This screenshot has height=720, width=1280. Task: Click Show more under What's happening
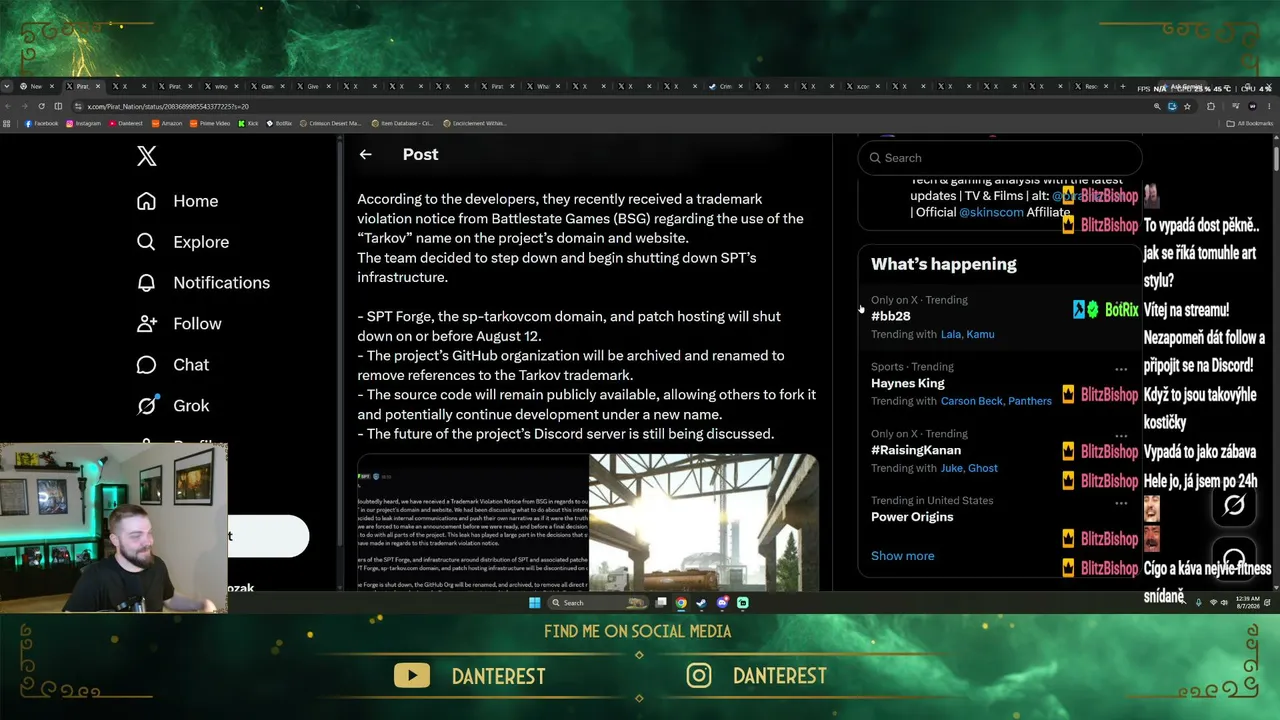pyautogui.click(x=903, y=556)
